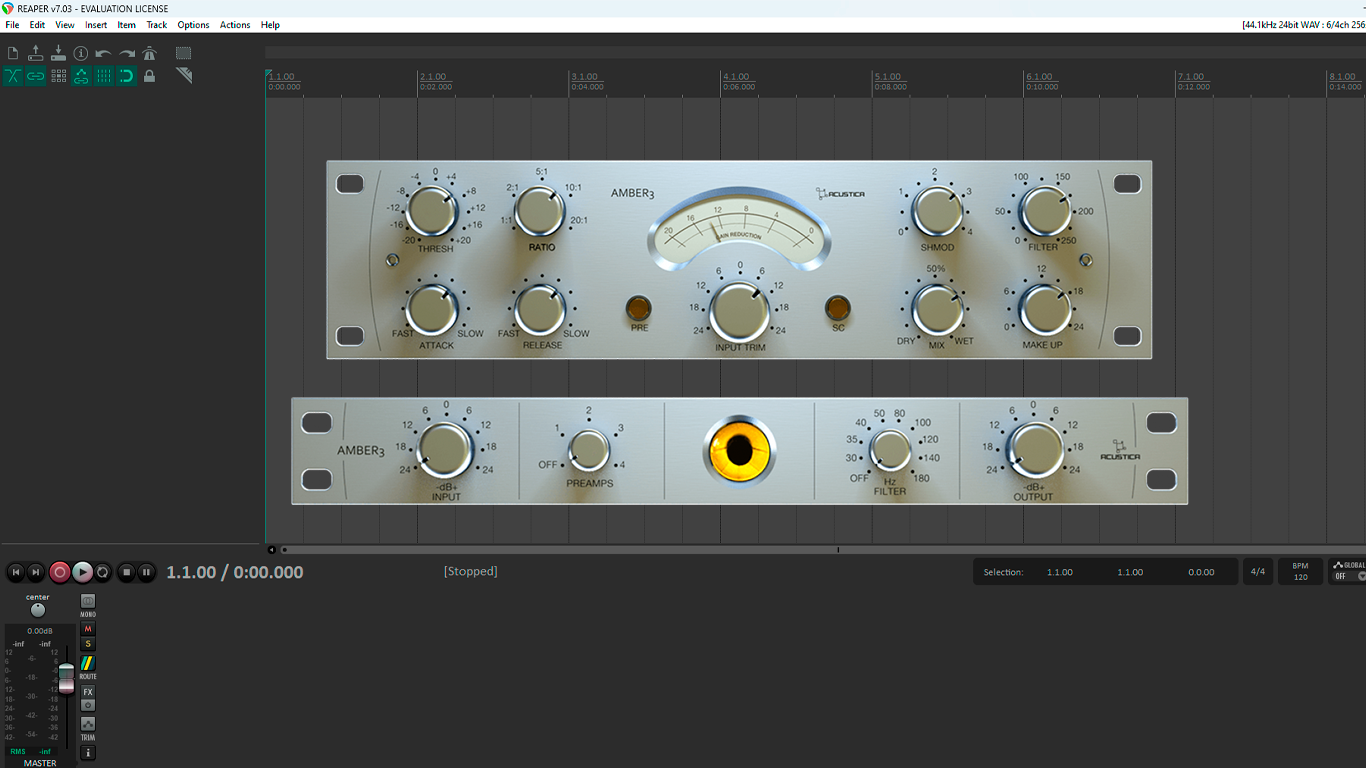Click the RATIO knob on Amber3
The image size is (1366, 768).
coord(540,212)
